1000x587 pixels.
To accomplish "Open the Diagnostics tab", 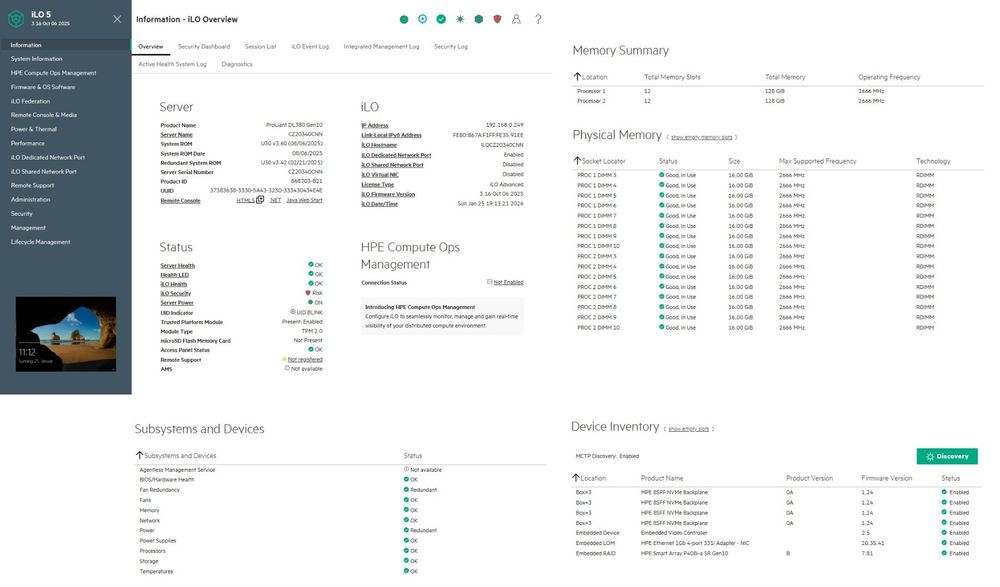I will [237, 64].
